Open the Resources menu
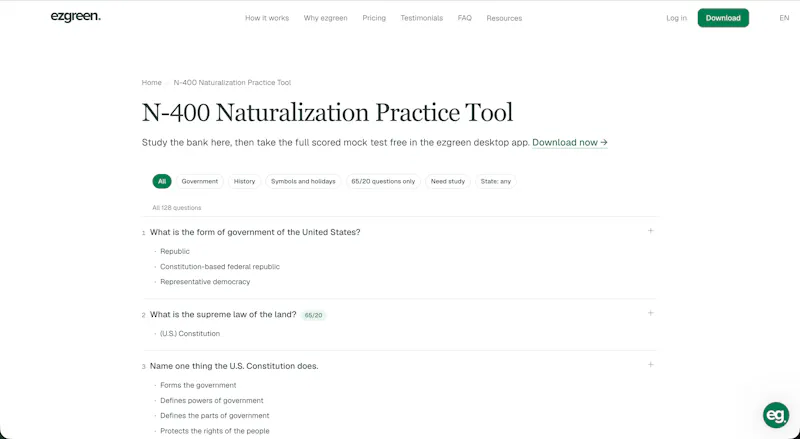 click(504, 18)
